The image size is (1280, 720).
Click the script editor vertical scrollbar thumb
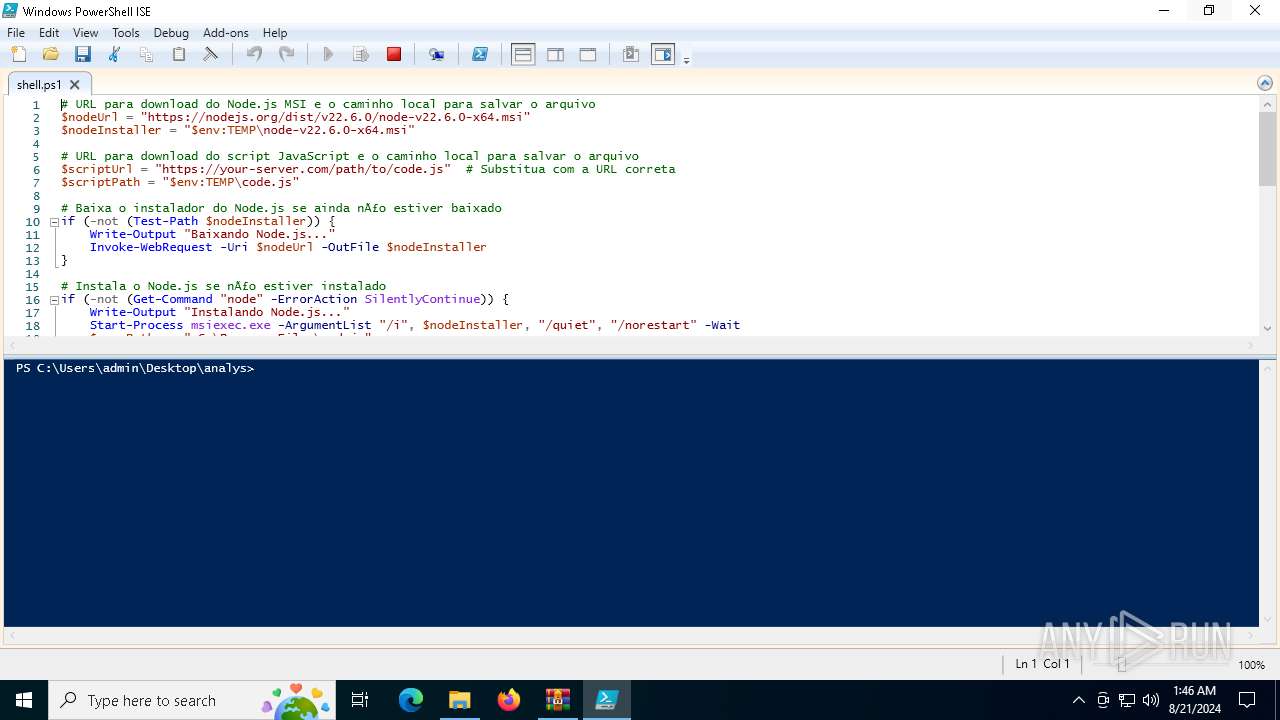[1268, 149]
